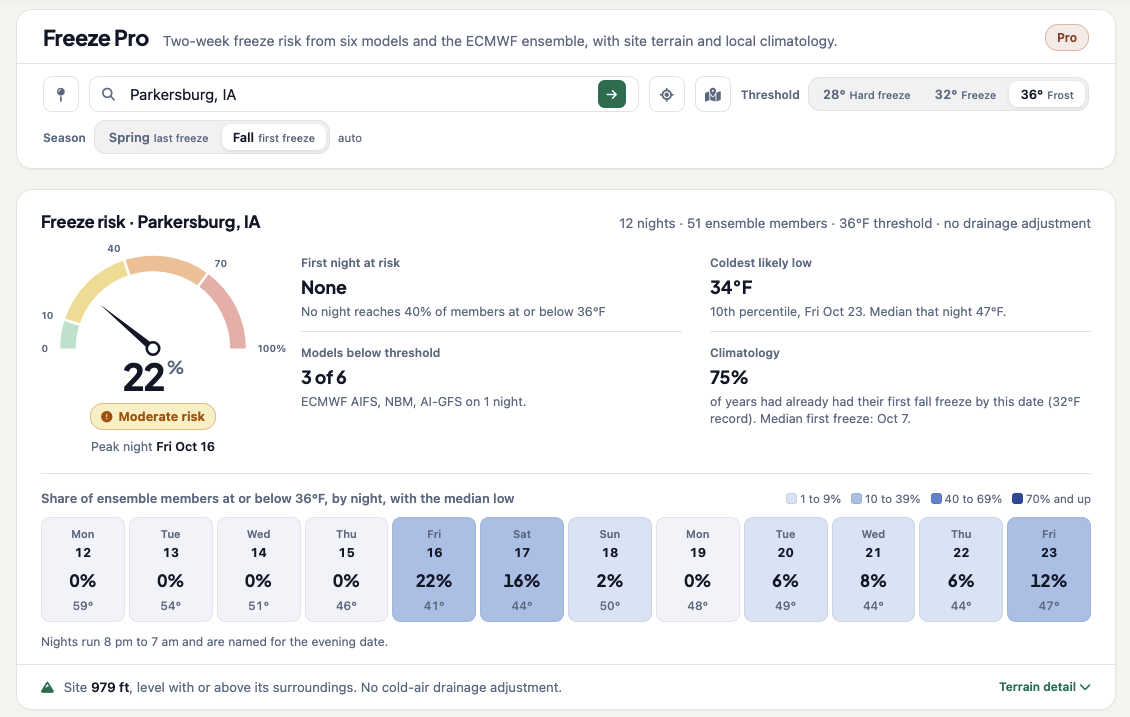Click the 40 to 69% legend swatch
The image size is (1130, 717).
tap(936, 499)
